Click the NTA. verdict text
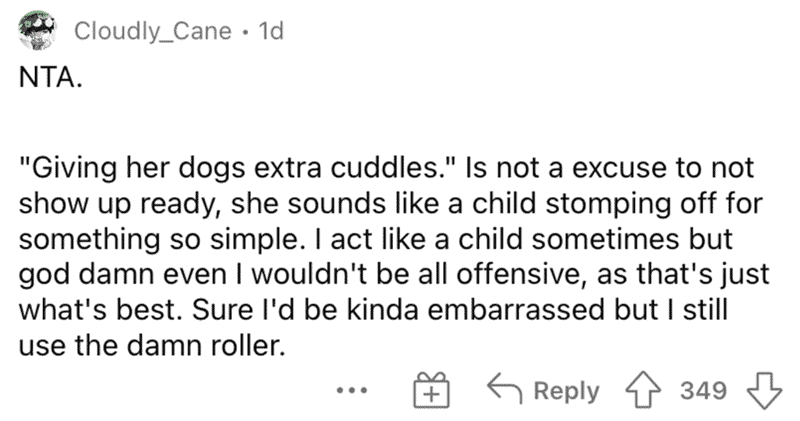 (x=50, y=78)
